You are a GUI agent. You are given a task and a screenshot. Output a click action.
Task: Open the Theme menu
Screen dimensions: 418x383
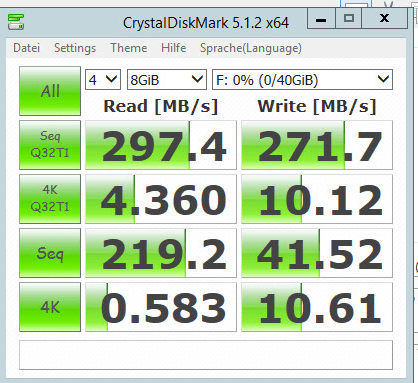tap(129, 48)
